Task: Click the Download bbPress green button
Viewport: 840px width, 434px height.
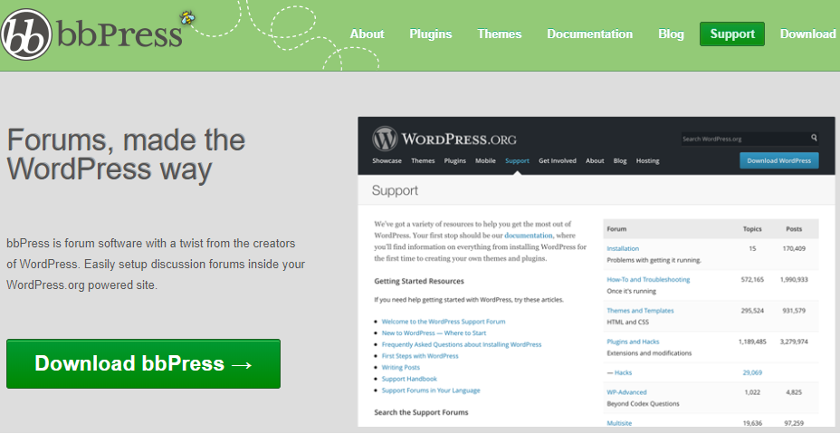Action: (144, 364)
